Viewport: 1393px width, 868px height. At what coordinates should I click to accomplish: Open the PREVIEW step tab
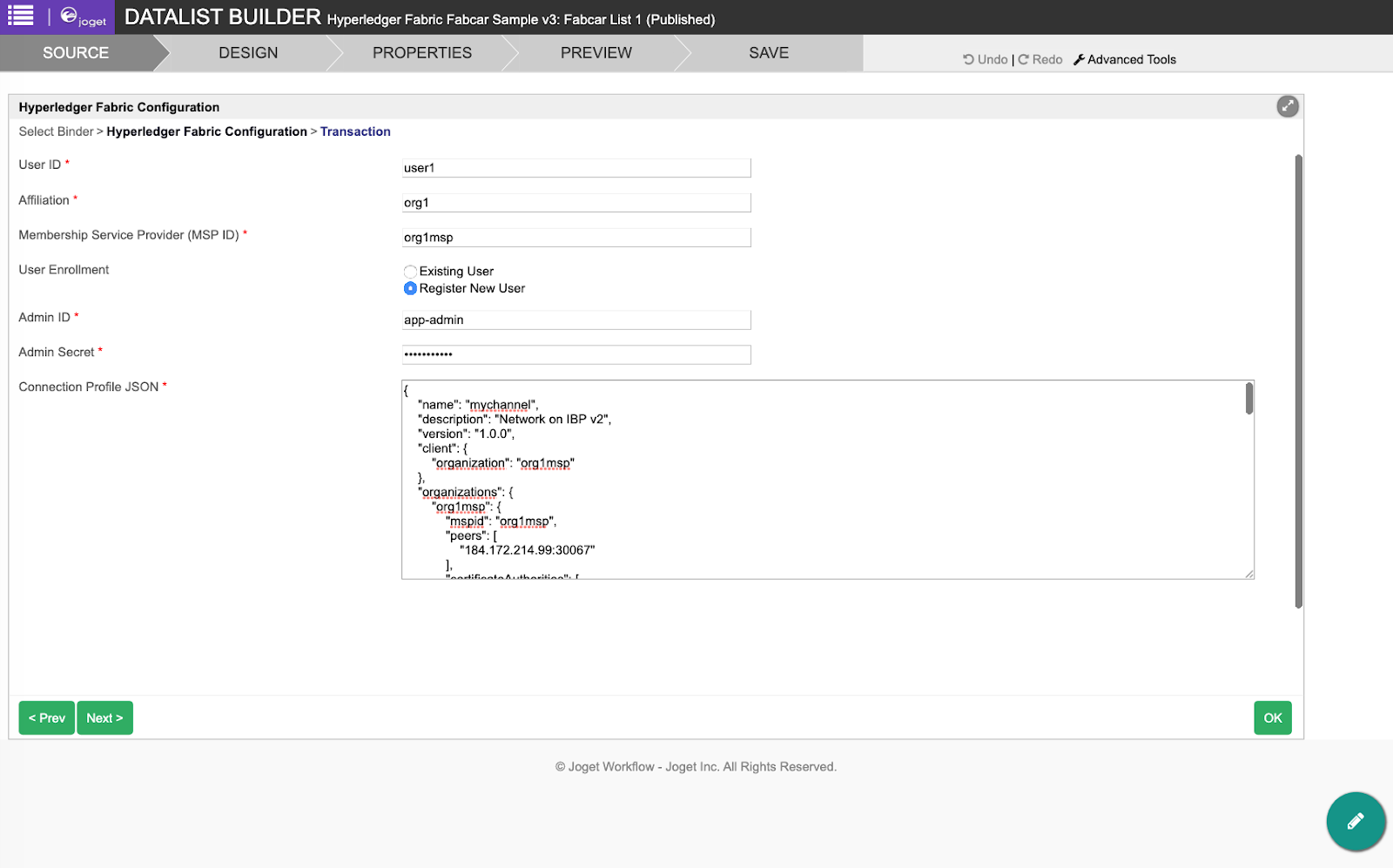[x=596, y=53]
